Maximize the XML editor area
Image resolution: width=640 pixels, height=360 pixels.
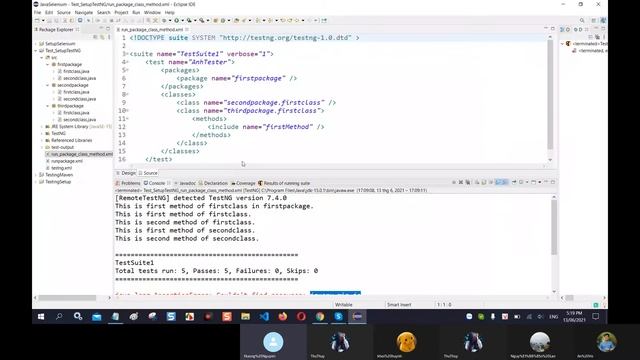[553, 29]
